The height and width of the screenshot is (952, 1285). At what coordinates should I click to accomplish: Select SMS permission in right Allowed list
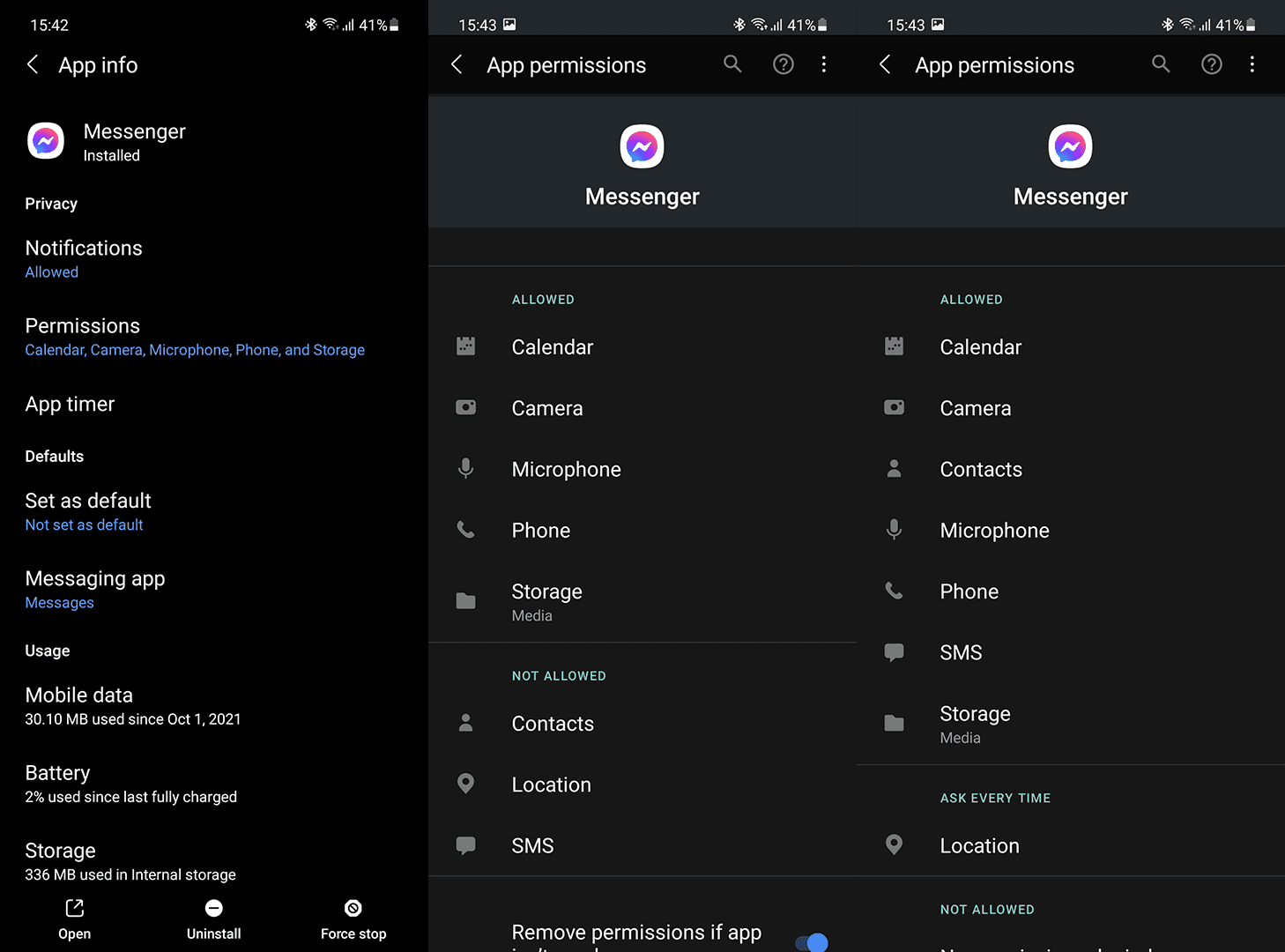point(1071,652)
